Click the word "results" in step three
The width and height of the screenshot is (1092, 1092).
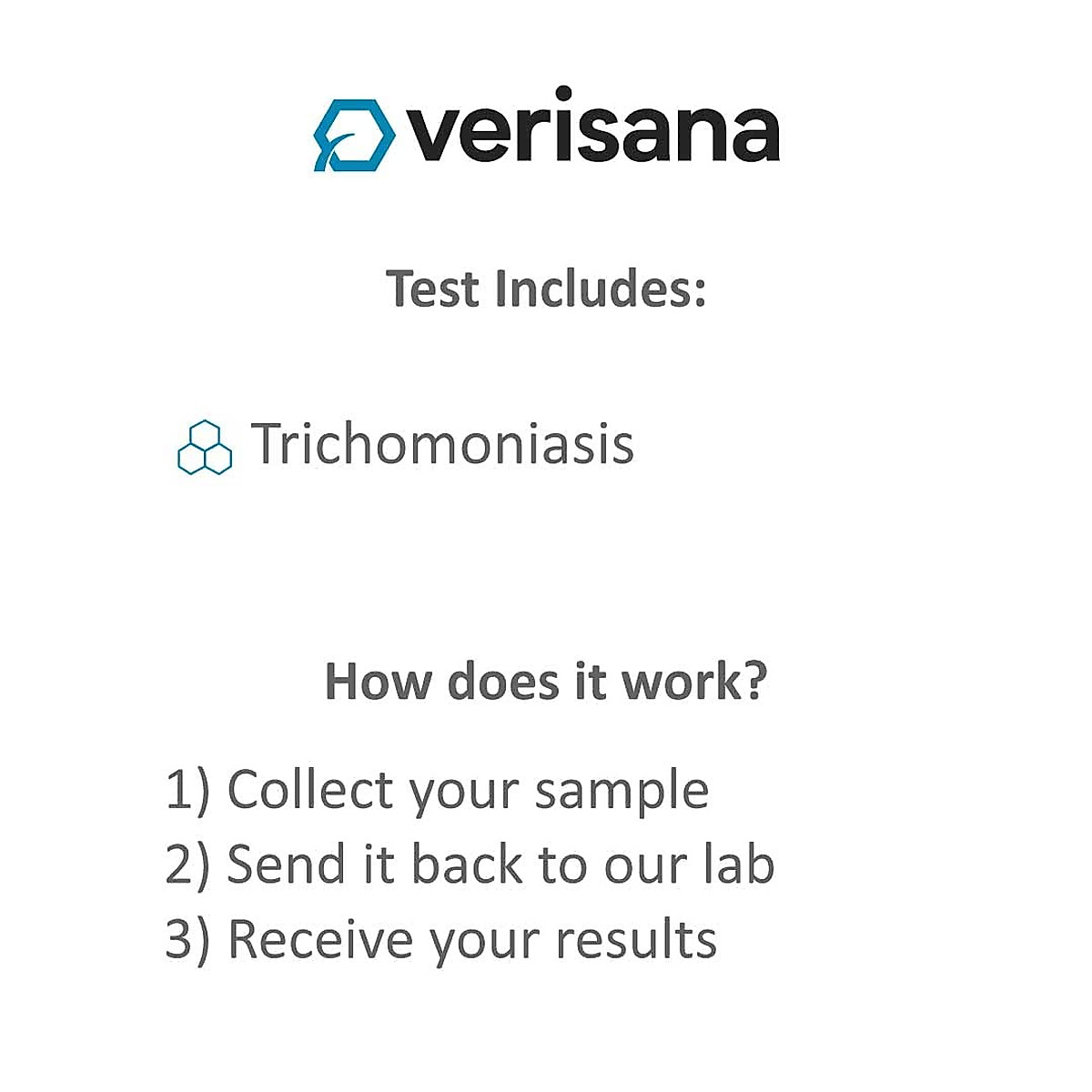click(636, 939)
